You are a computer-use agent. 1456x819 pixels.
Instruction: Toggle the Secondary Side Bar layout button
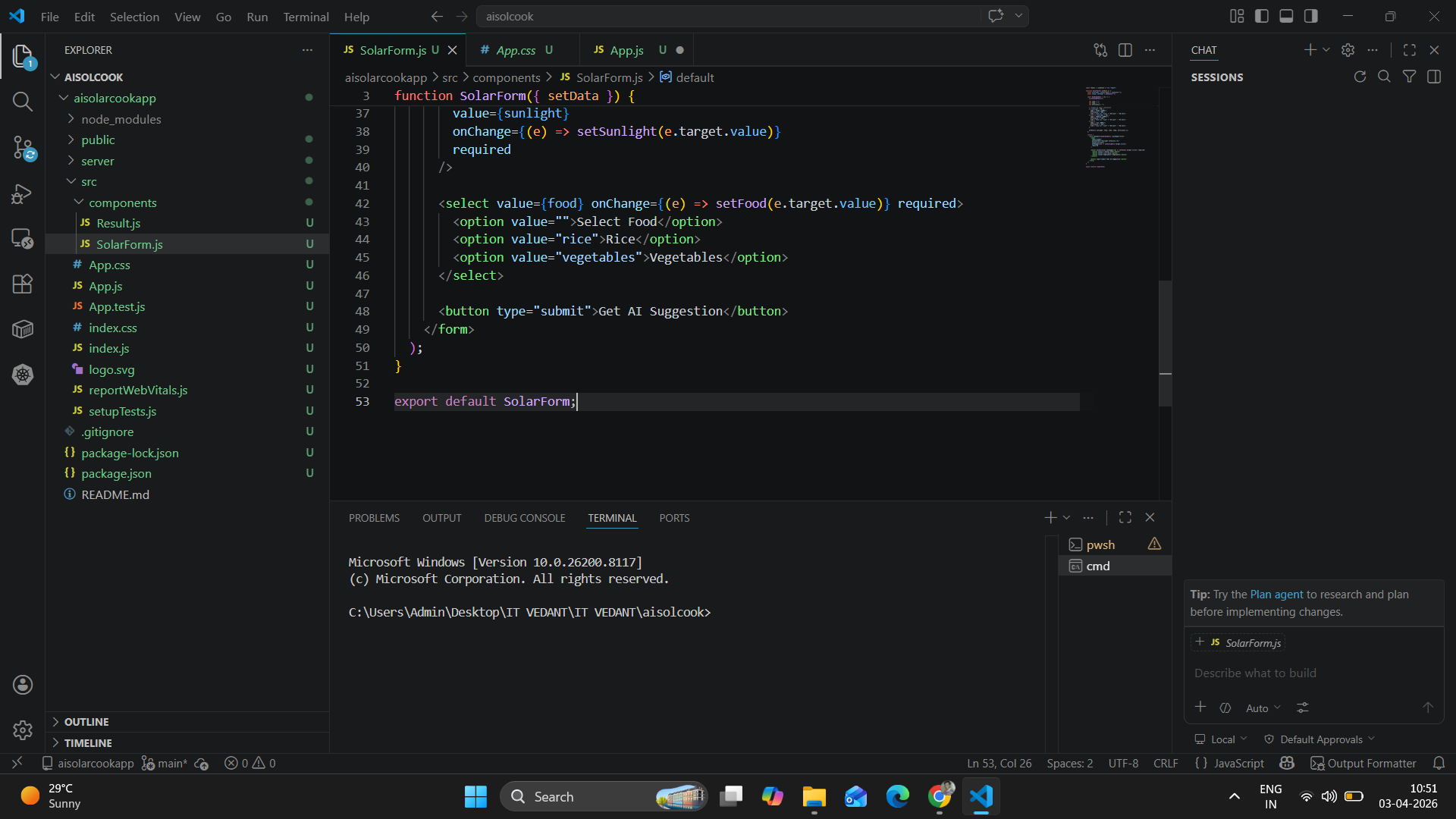tap(1311, 16)
